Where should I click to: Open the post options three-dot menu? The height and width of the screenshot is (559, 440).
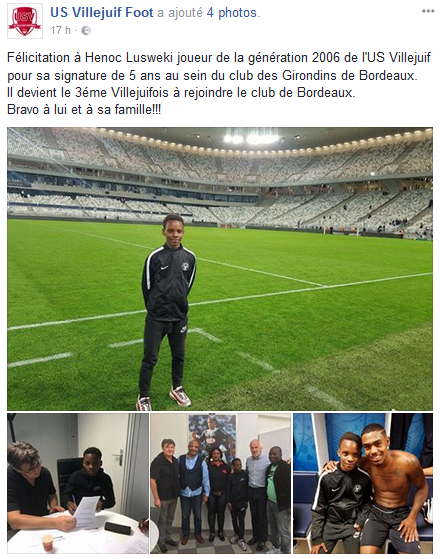(428, 11)
